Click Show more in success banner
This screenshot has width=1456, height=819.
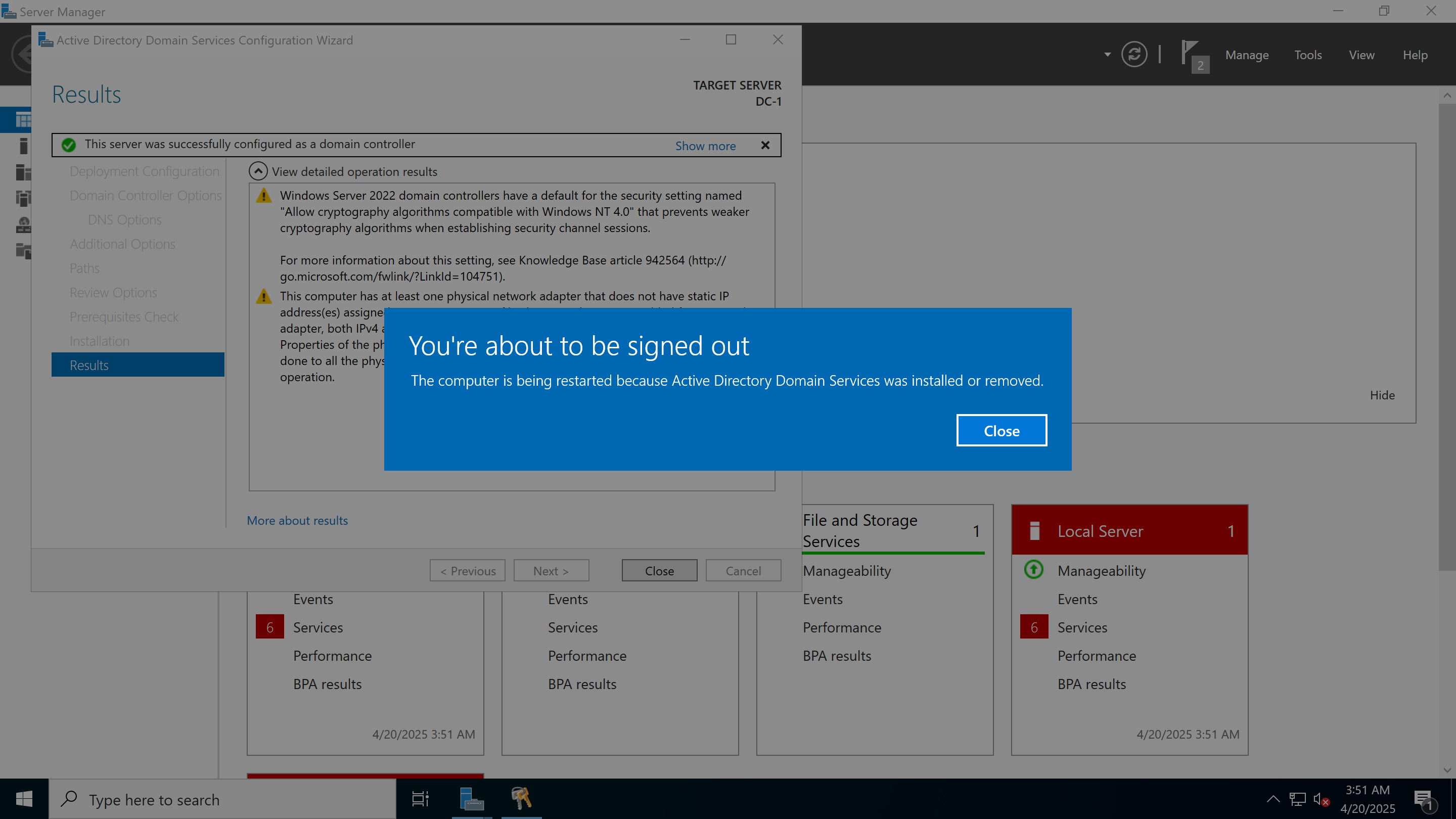tap(705, 146)
